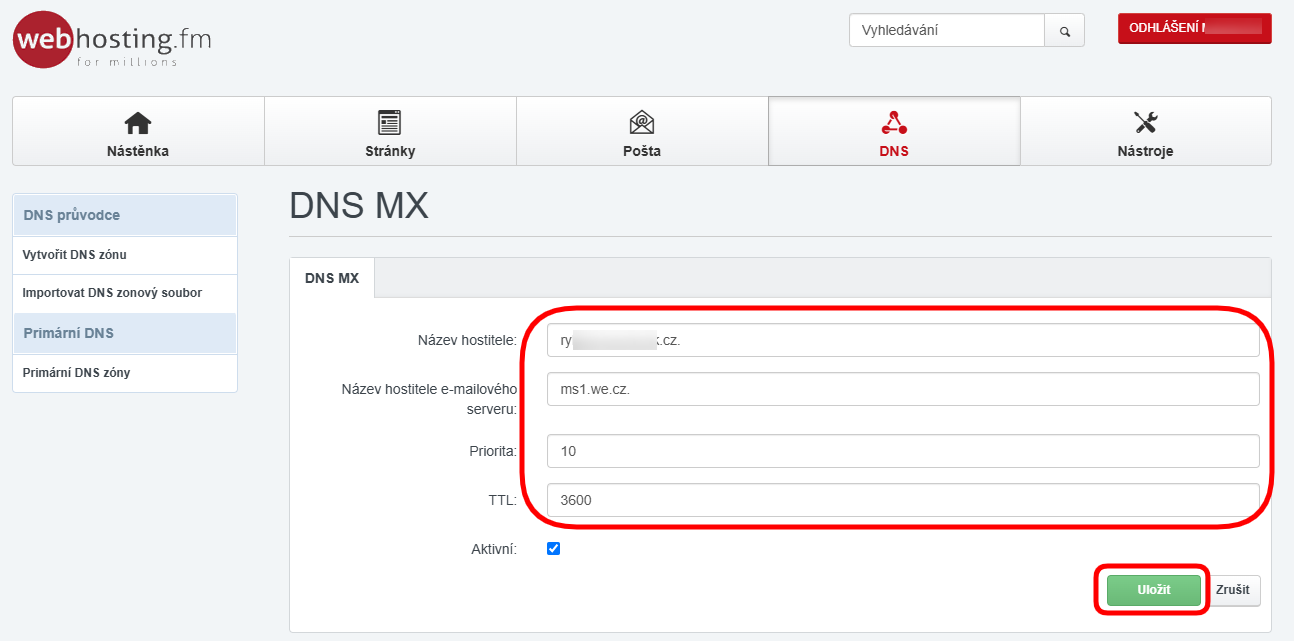Viewport: 1294px width, 641px height.
Task: Click the Nástěnka home icon
Action: (138, 122)
